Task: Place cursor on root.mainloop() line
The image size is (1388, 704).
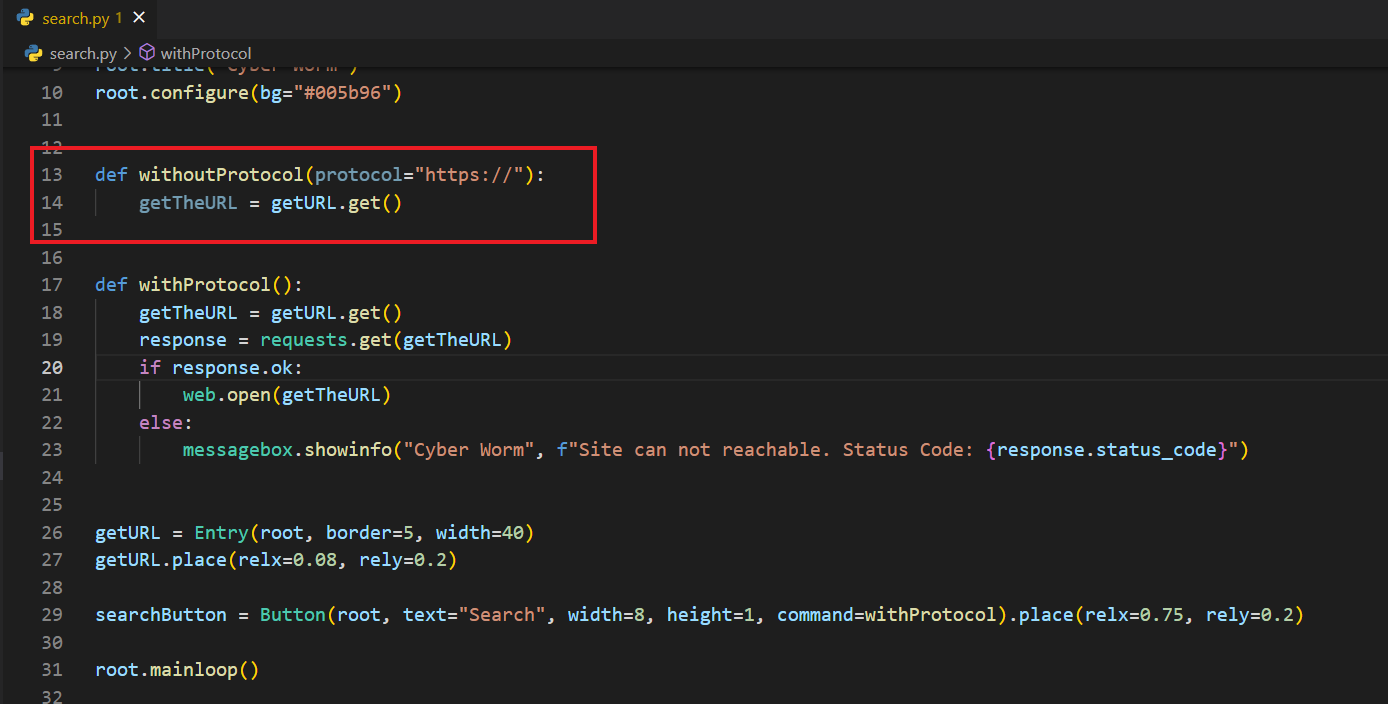Action: 177,670
